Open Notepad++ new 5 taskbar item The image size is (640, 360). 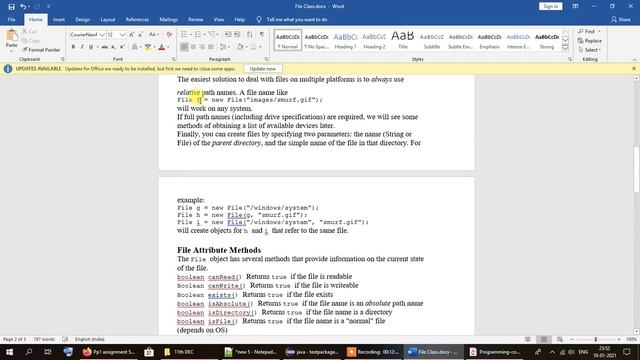point(251,352)
